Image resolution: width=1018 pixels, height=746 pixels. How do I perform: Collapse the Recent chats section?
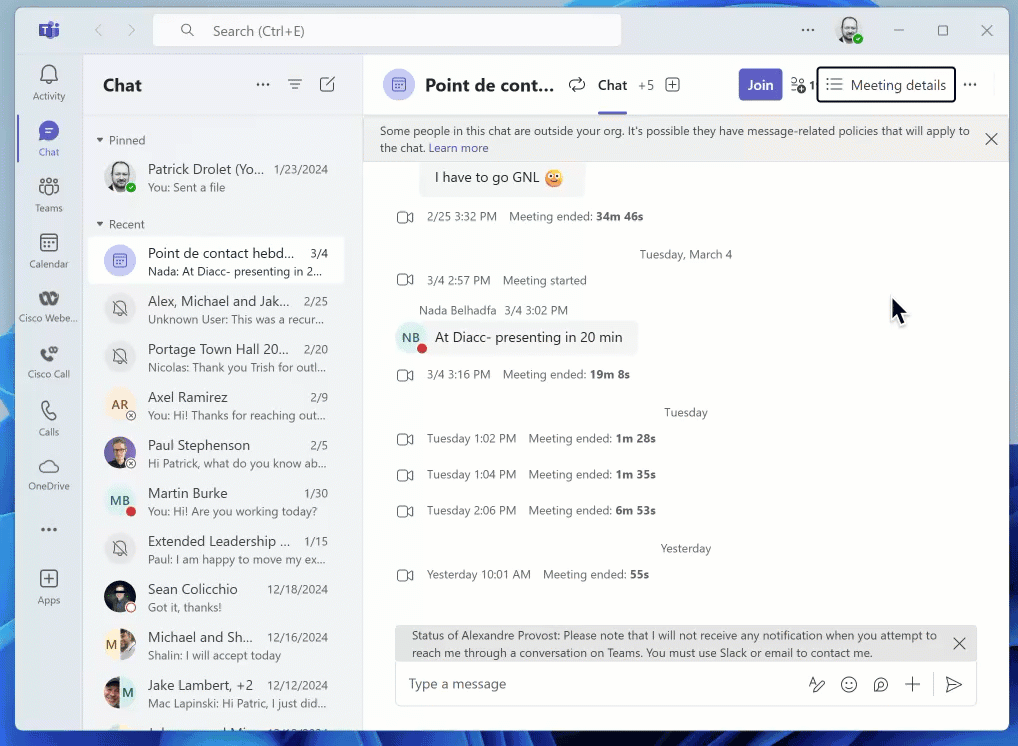tap(100, 224)
